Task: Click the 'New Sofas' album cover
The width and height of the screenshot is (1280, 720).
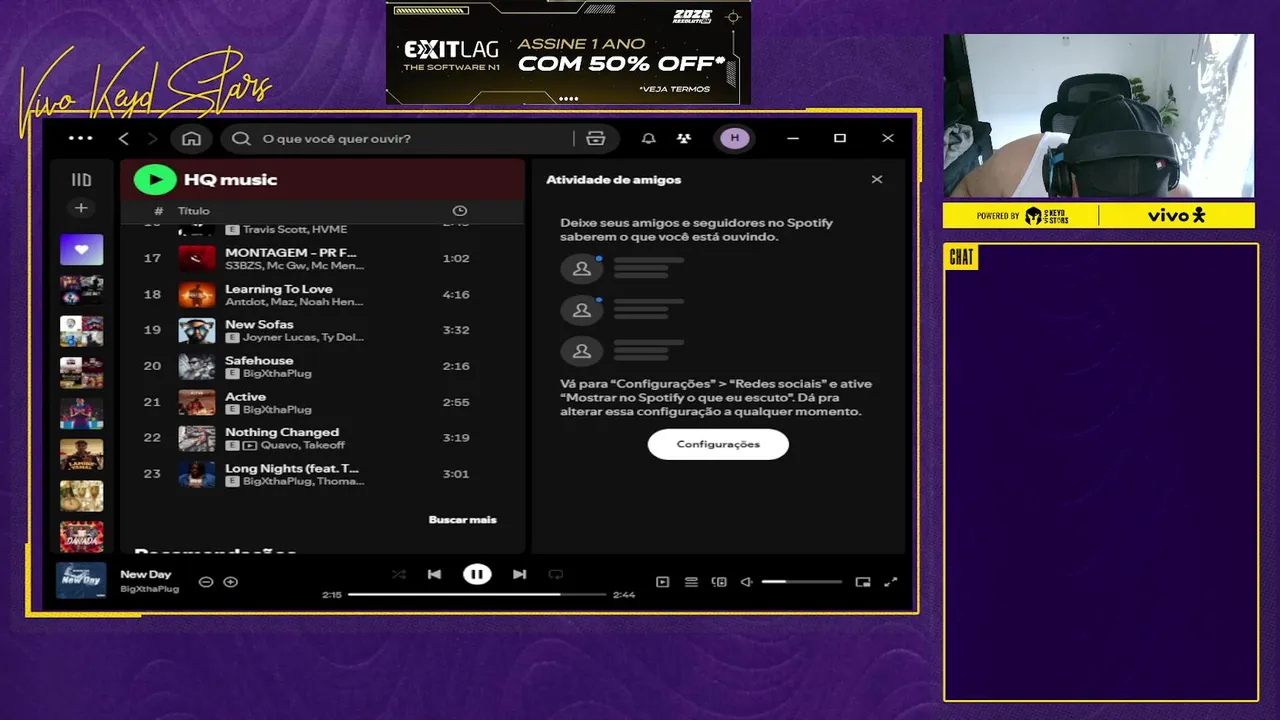Action: [197, 330]
